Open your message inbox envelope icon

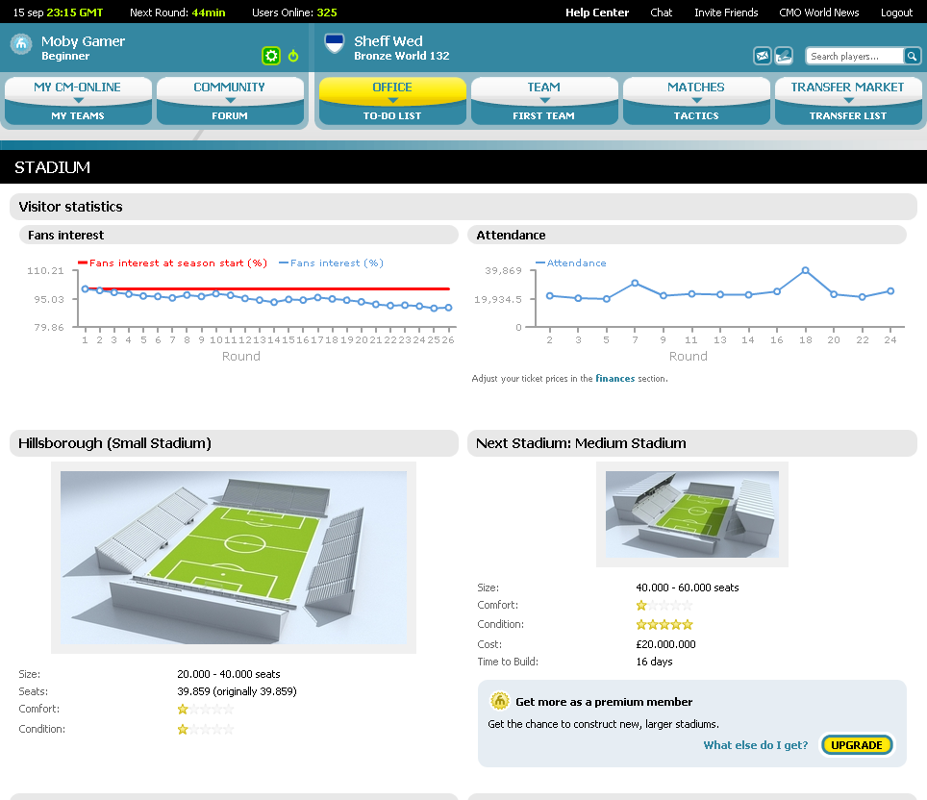(x=763, y=55)
